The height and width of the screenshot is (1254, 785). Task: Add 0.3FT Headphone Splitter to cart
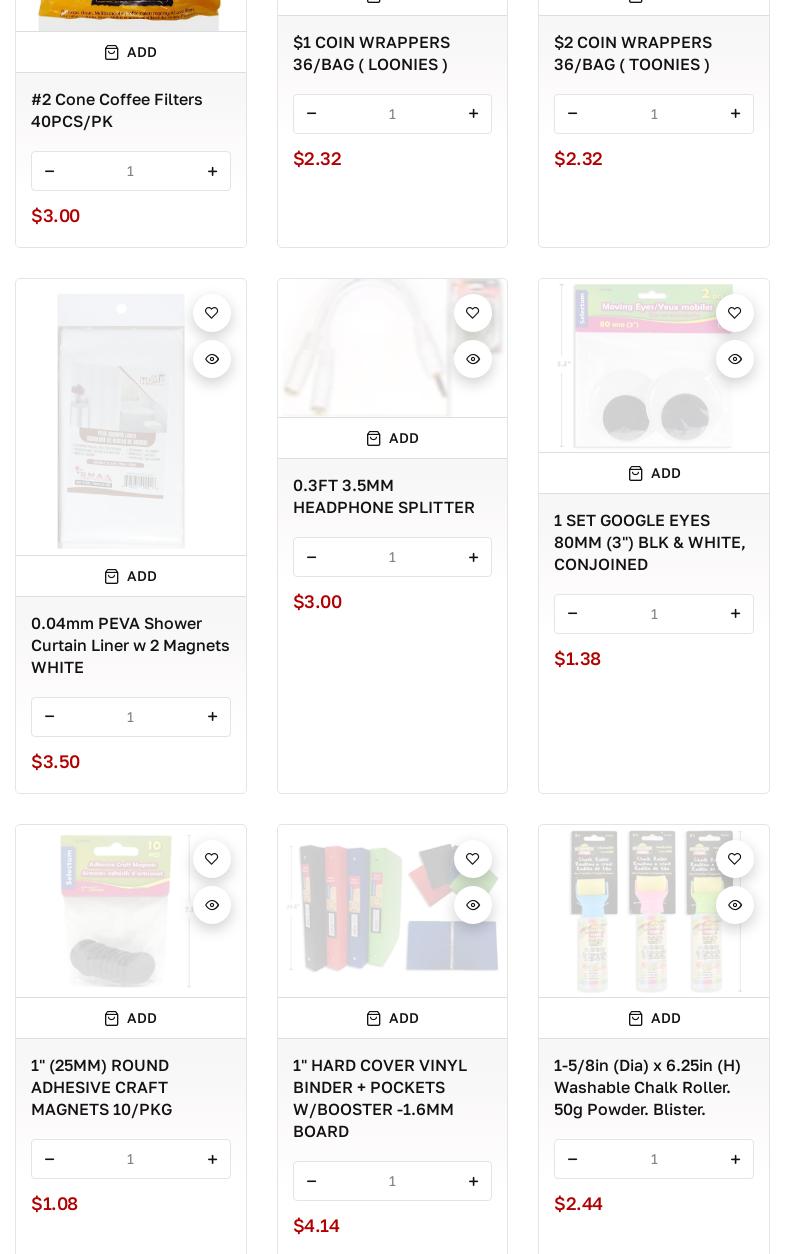click(x=392, y=438)
